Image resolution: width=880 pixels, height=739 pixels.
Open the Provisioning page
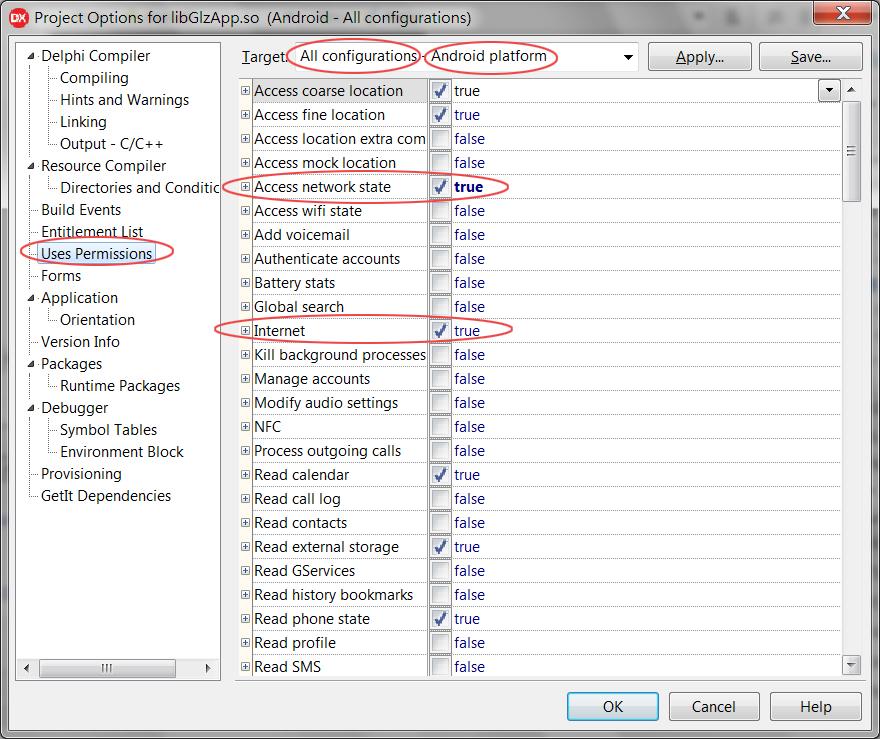click(x=81, y=474)
